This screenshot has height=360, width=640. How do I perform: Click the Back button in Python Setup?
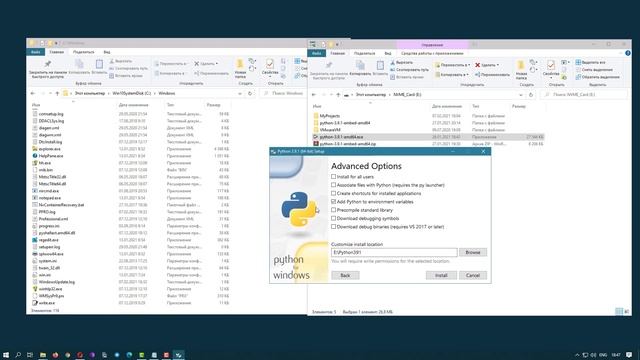point(345,275)
